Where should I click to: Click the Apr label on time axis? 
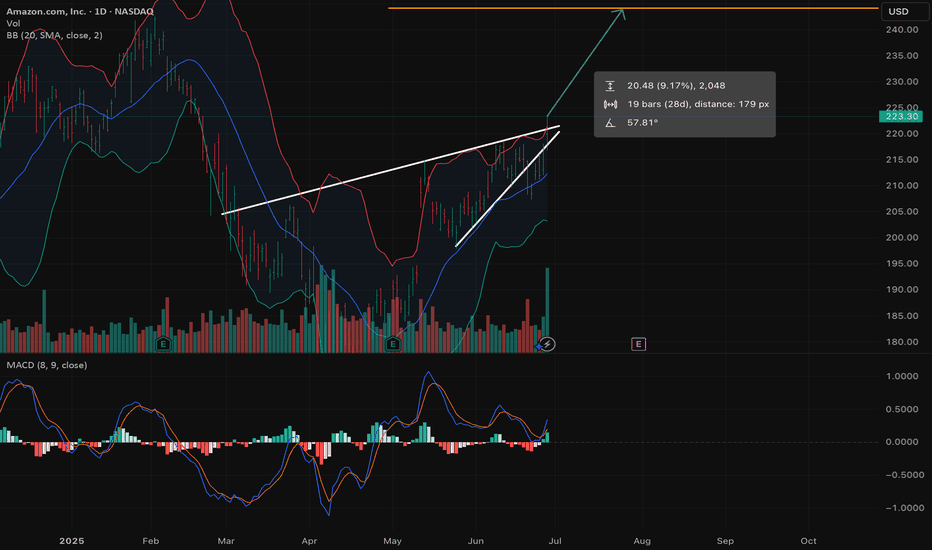pyautogui.click(x=309, y=541)
